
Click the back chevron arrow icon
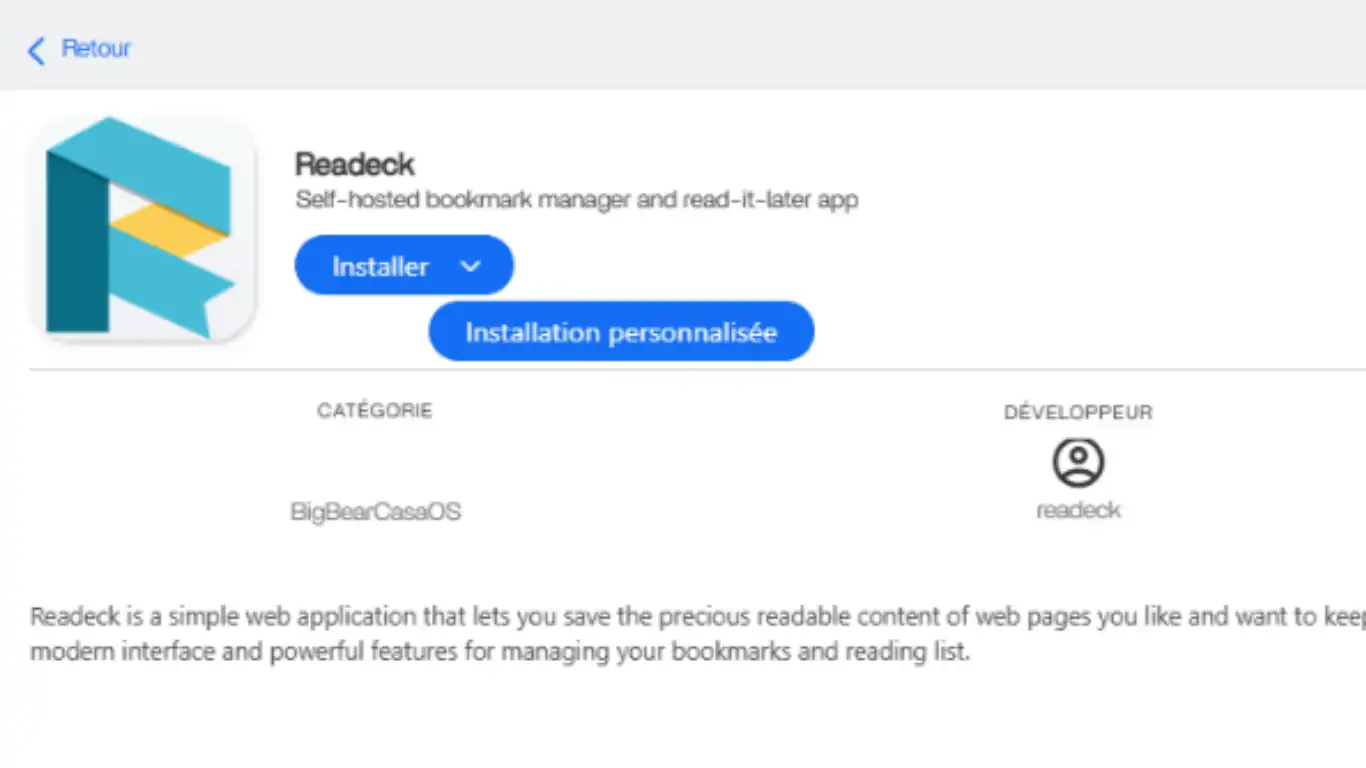(36, 50)
